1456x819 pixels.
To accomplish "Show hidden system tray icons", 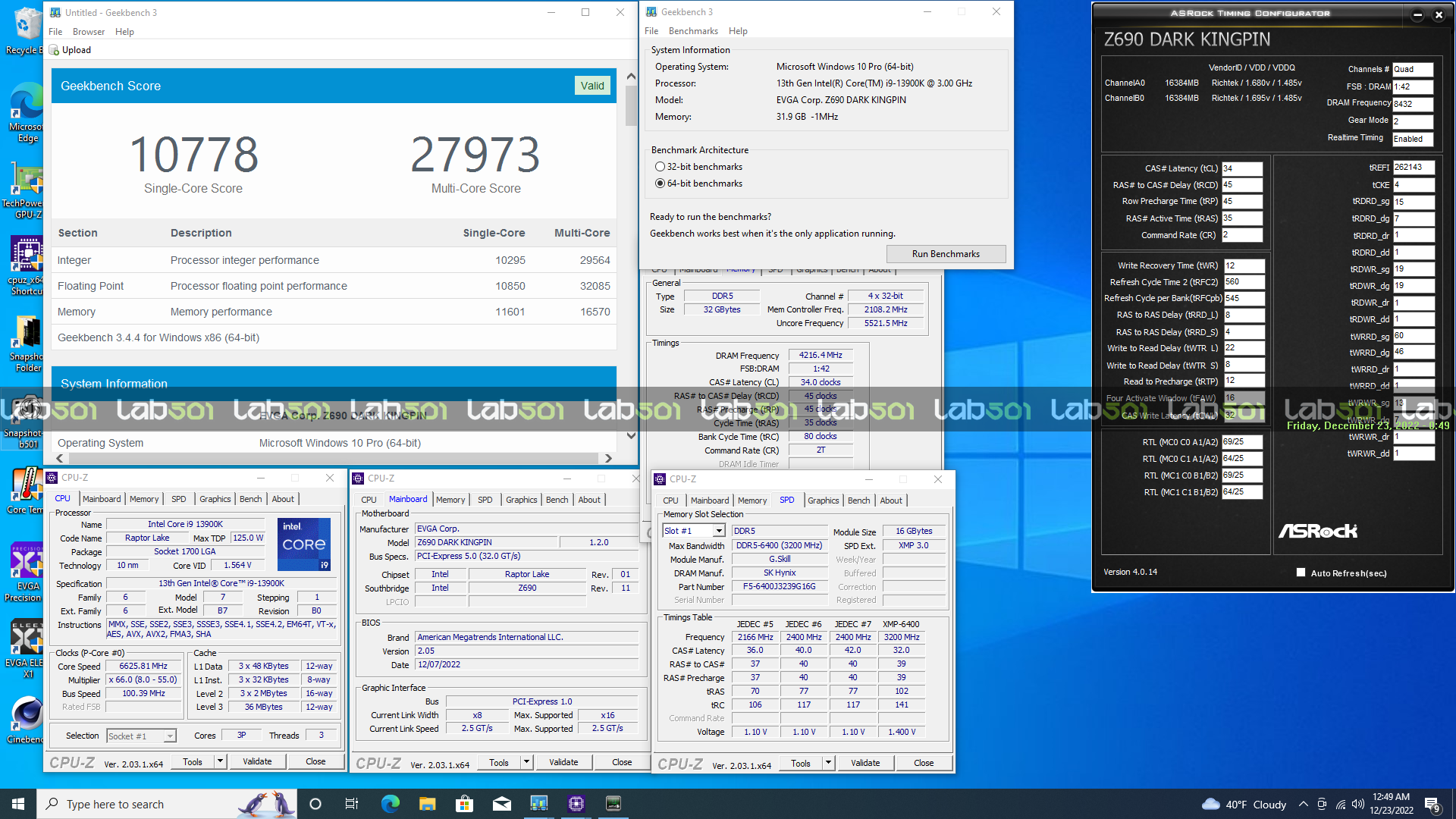I will coord(1303,804).
